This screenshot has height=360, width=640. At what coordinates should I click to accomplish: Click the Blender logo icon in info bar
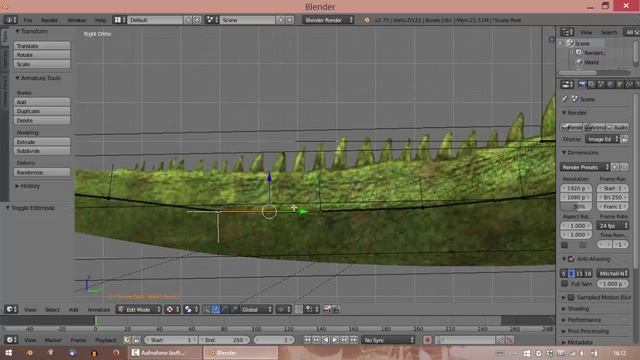(x=367, y=20)
